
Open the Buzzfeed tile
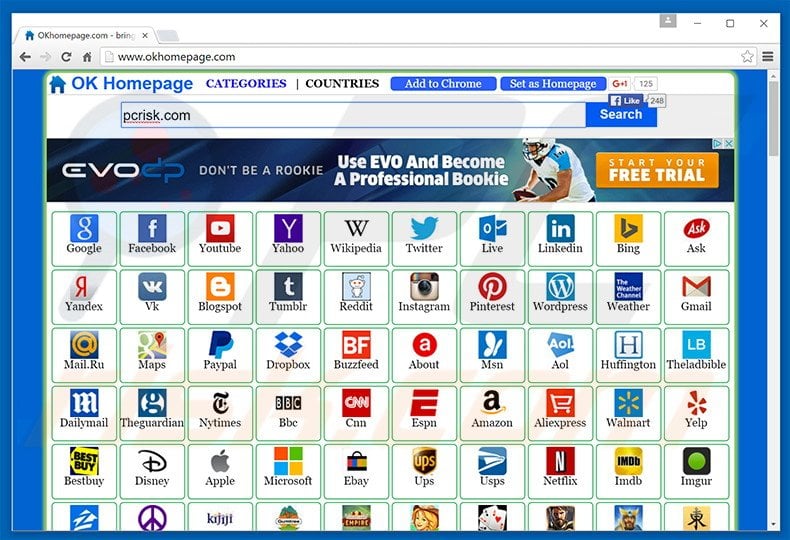coord(356,355)
